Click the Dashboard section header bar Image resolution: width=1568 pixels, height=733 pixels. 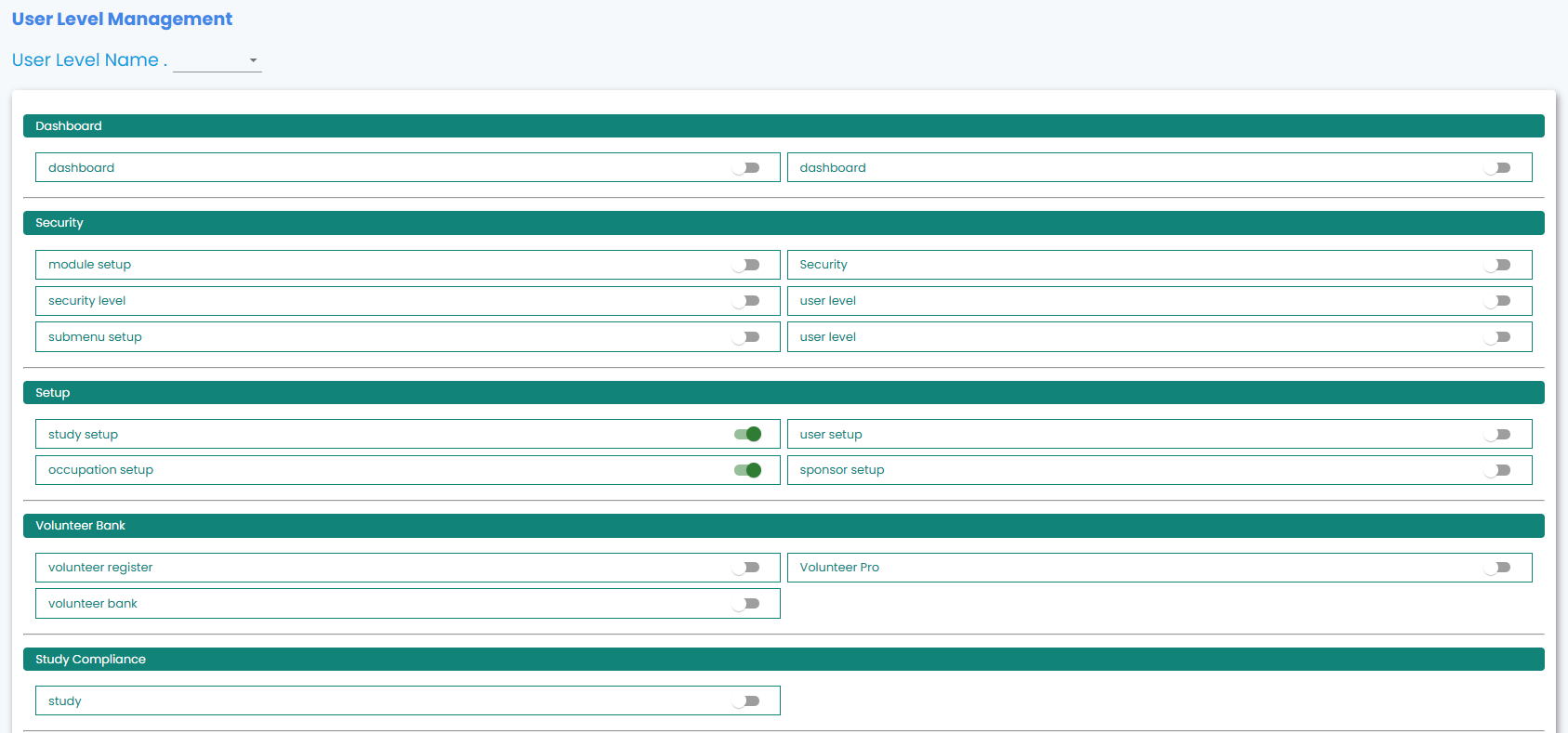(784, 126)
